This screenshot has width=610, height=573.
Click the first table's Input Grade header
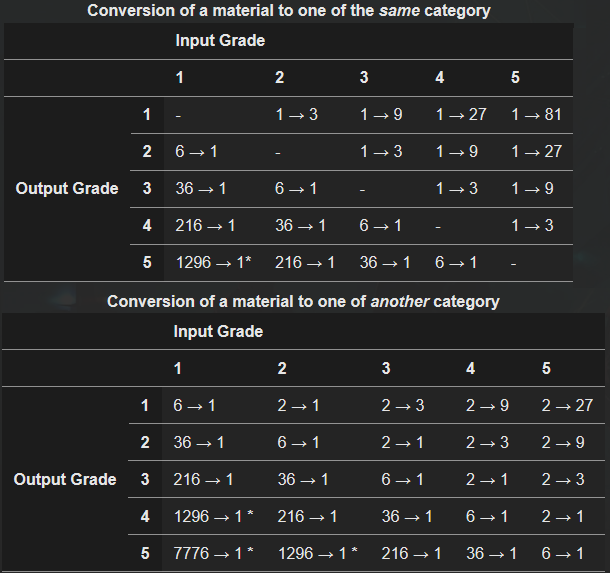[x=220, y=40]
